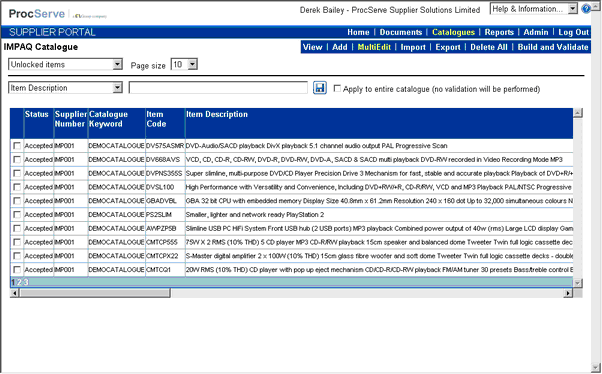Tick checkbox for item CMTCPX22
The height and width of the screenshot is (374, 602).
[17, 256]
